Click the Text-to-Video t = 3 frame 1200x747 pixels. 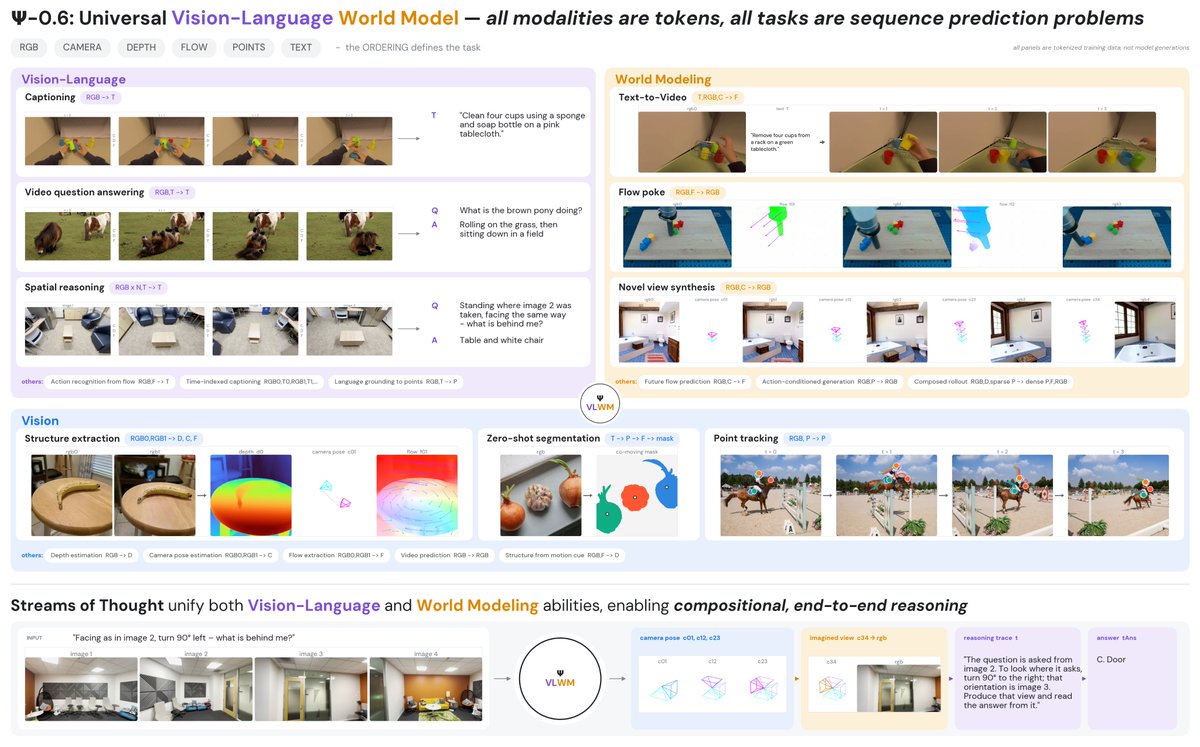[x=1102, y=142]
